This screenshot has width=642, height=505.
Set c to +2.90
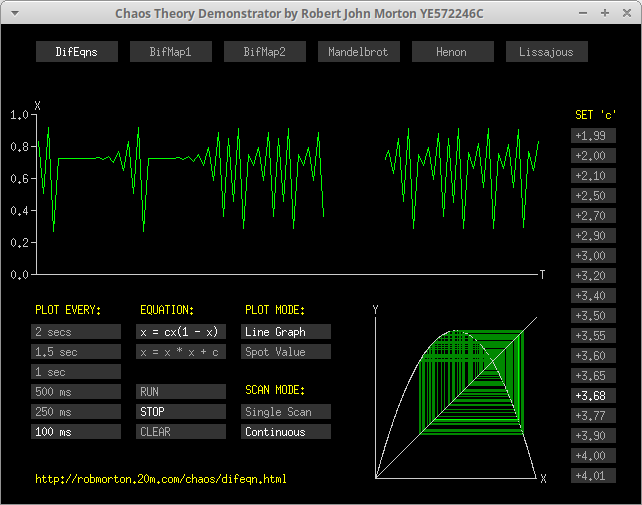(593, 236)
